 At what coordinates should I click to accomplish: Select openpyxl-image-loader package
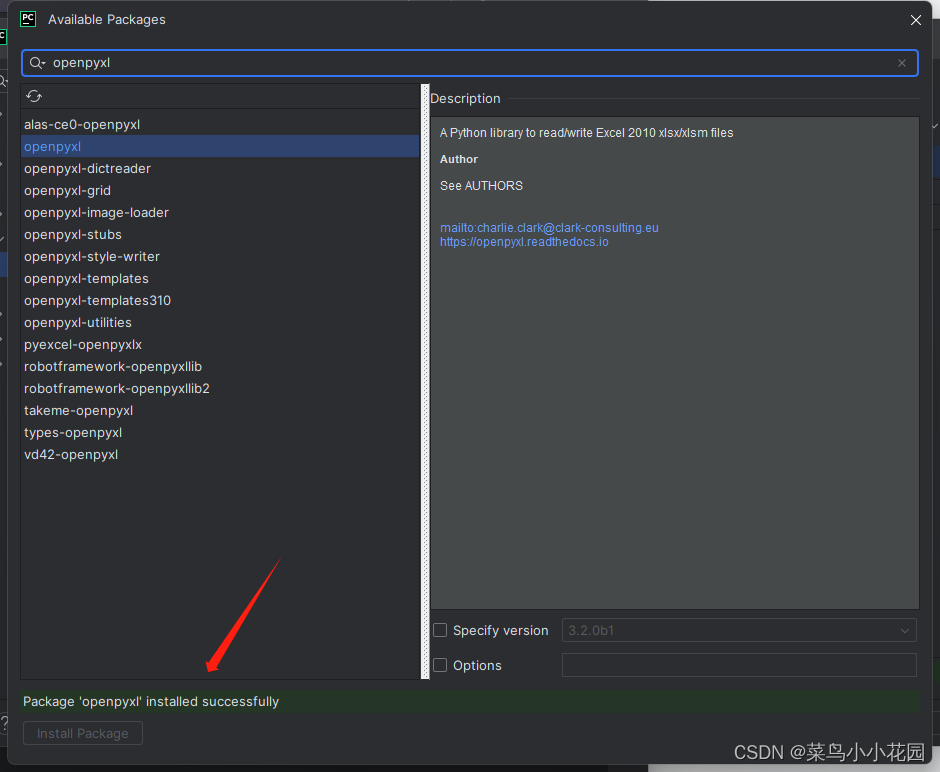tap(220, 212)
